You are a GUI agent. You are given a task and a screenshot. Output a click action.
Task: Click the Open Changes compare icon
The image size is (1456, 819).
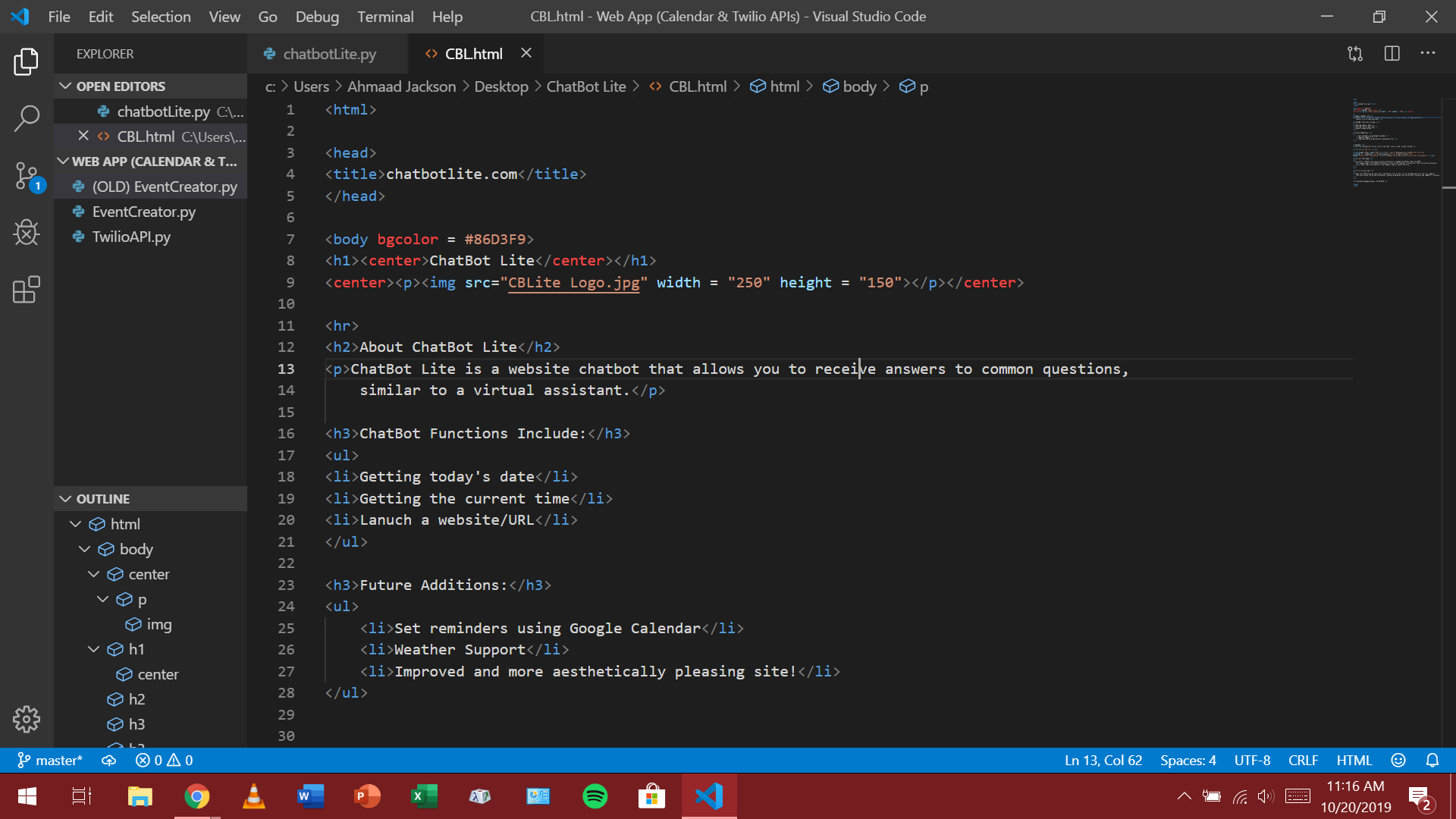[x=1355, y=54]
